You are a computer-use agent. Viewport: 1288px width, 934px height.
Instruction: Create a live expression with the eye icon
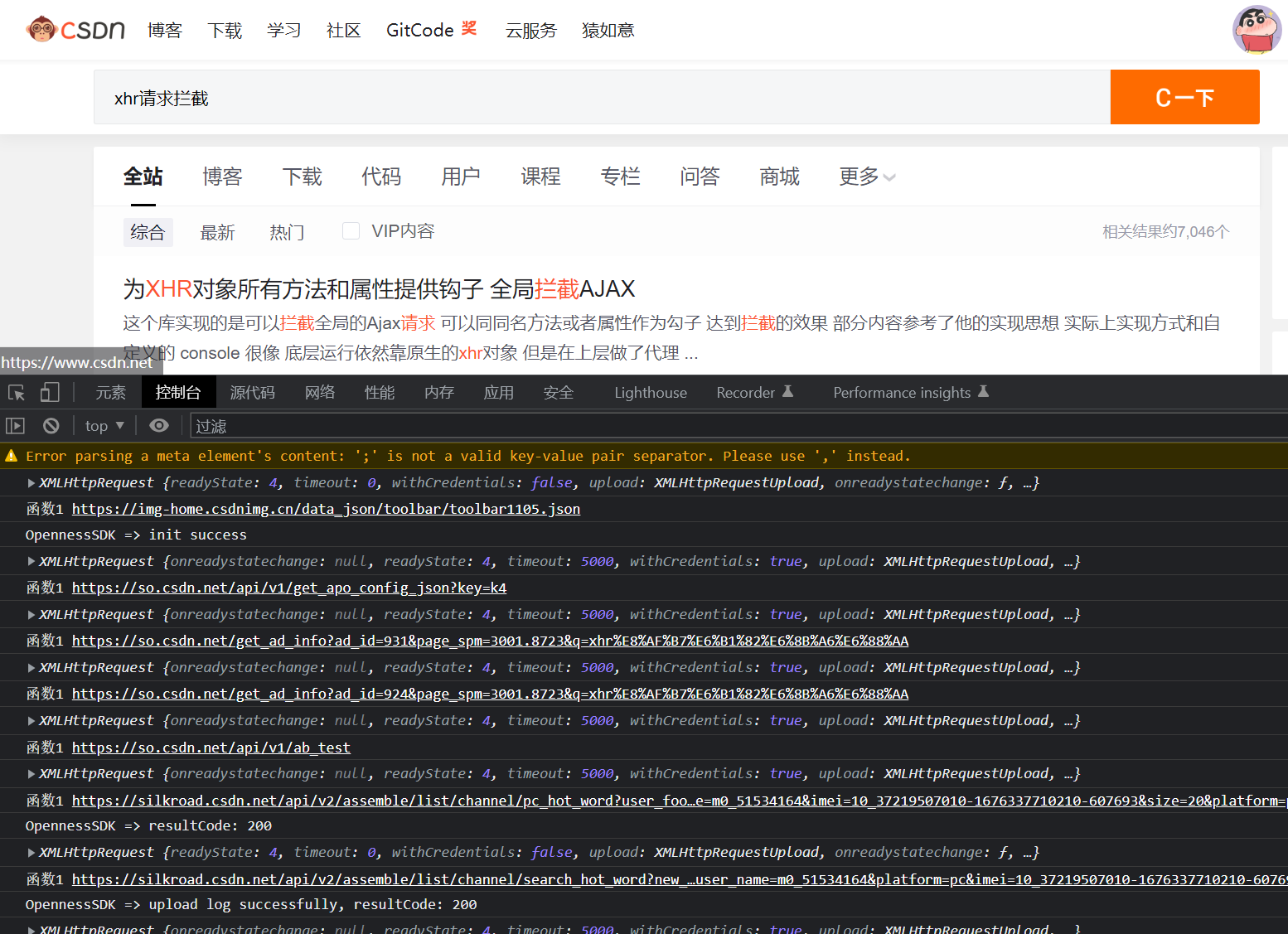point(158,425)
